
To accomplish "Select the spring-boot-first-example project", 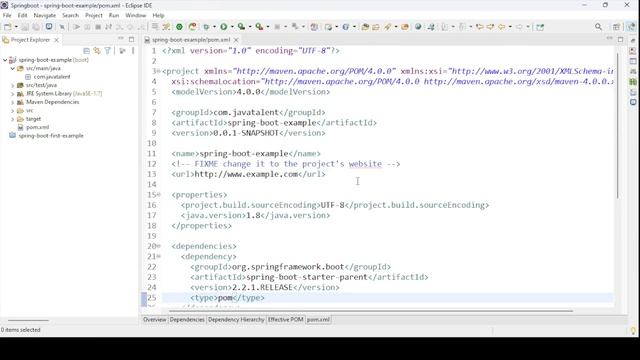I will pos(51,136).
